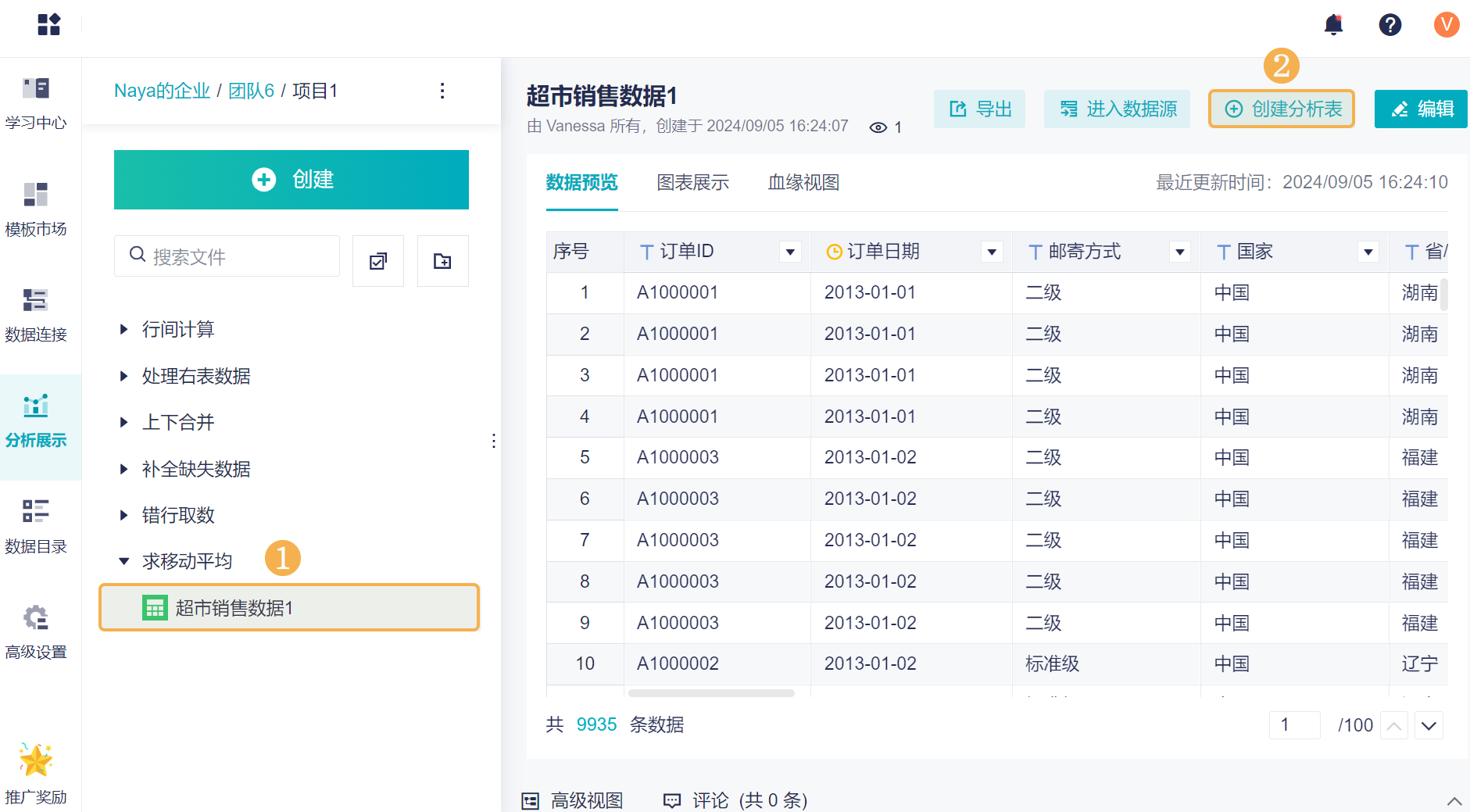Open the user avatar V menu
Image resolution: width=1470 pixels, height=812 pixels.
click(1447, 25)
